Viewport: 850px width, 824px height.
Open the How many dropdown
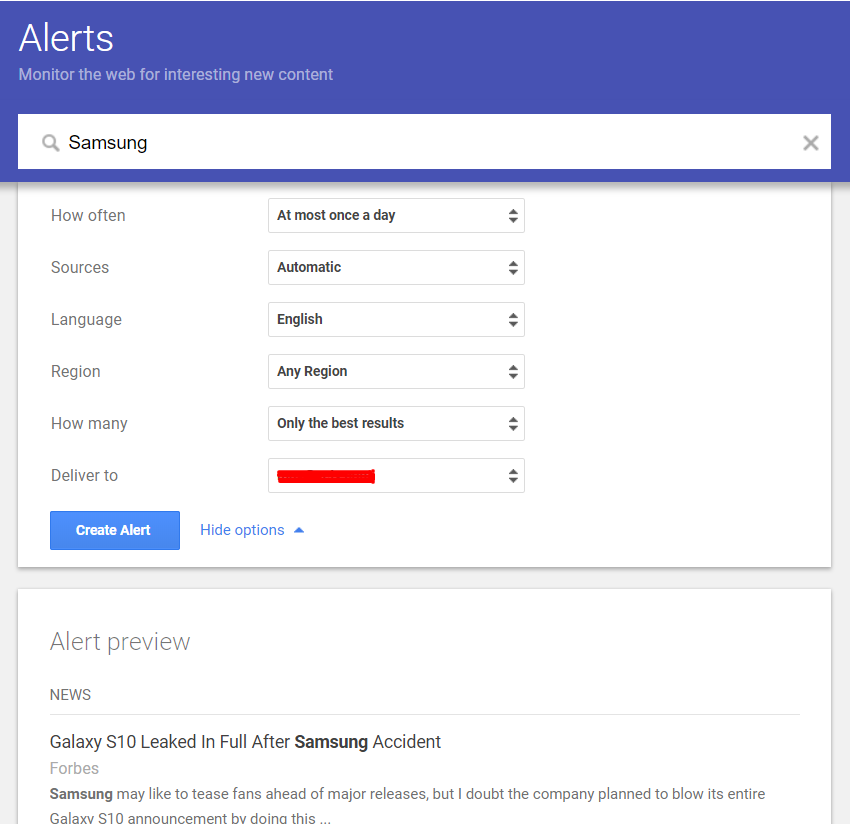point(396,424)
